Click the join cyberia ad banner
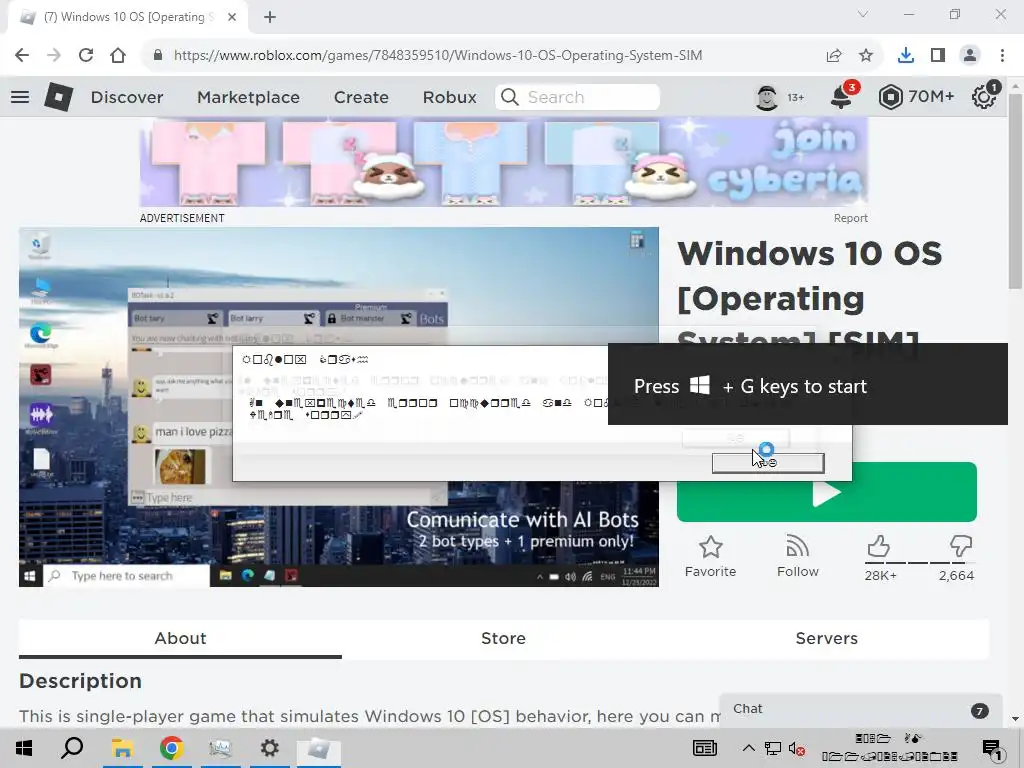Screen dimensions: 1024x768 click(x=504, y=162)
